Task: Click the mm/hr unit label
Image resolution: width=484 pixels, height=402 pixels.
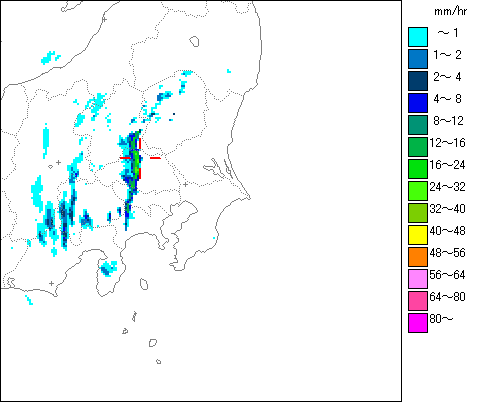Action: 450,11
